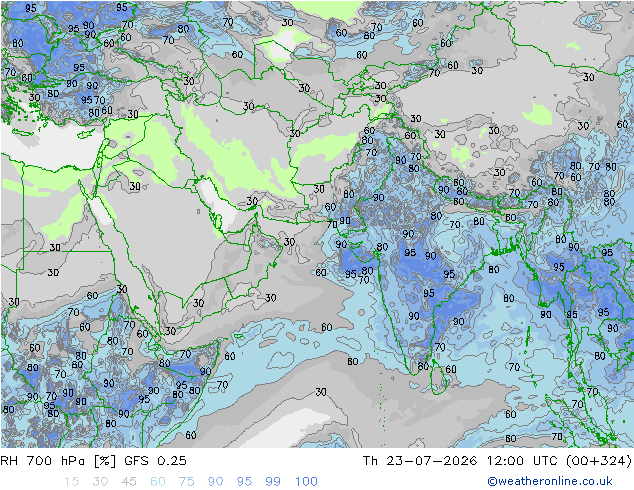Image resolution: width=634 pixels, height=490 pixels.
Task: Click the "(00+324)" forecast offset
Action: click(599, 461)
